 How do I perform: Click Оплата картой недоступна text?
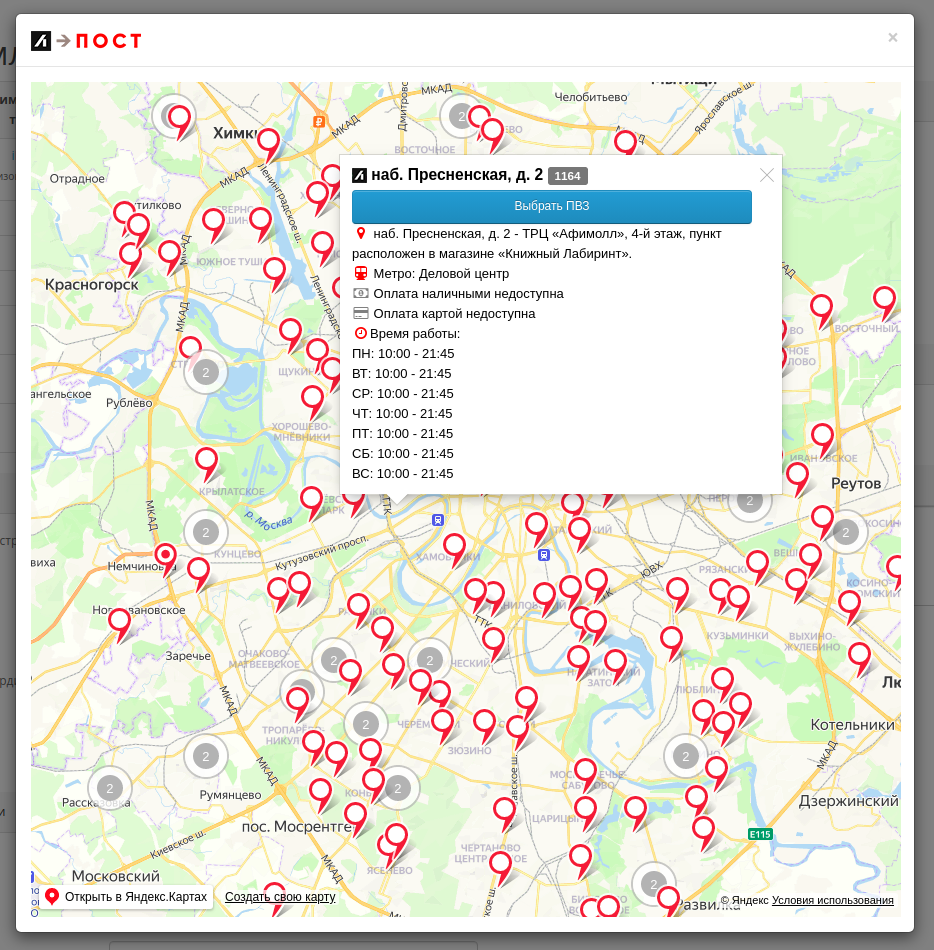click(x=454, y=313)
